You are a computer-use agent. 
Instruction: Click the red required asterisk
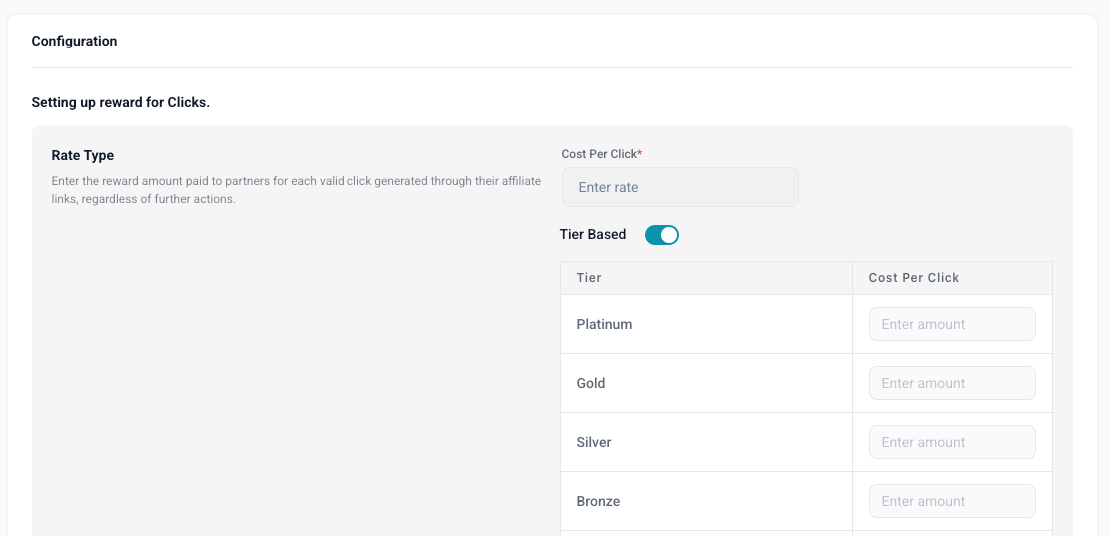click(640, 153)
